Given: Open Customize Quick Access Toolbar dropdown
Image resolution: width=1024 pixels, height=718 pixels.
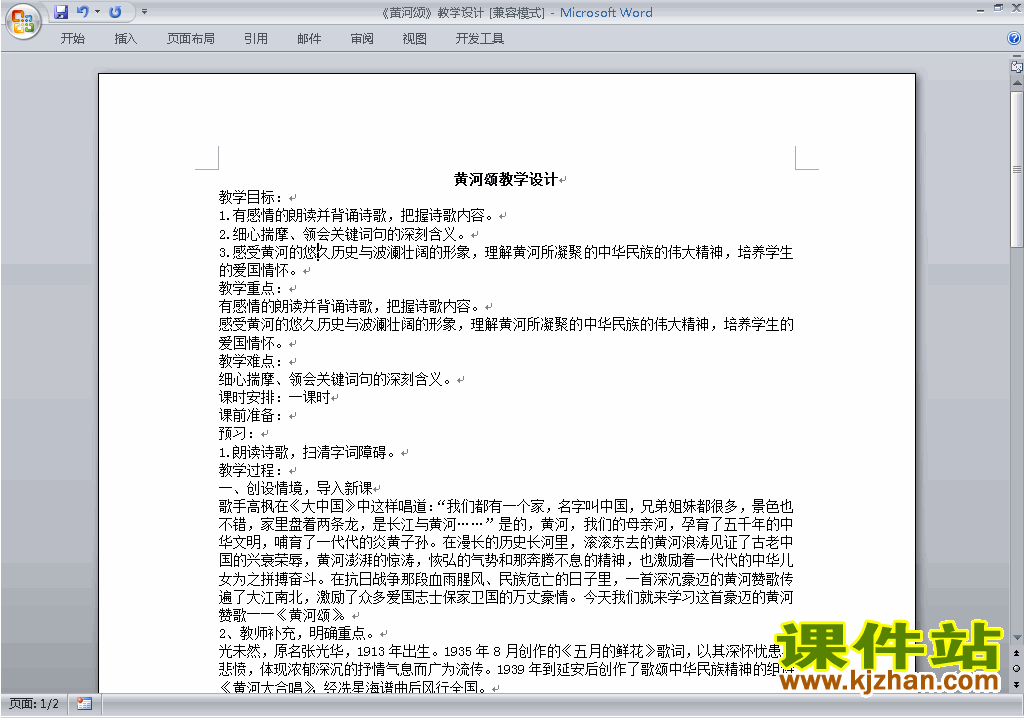Looking at the screenshot, I should (144, 12).
